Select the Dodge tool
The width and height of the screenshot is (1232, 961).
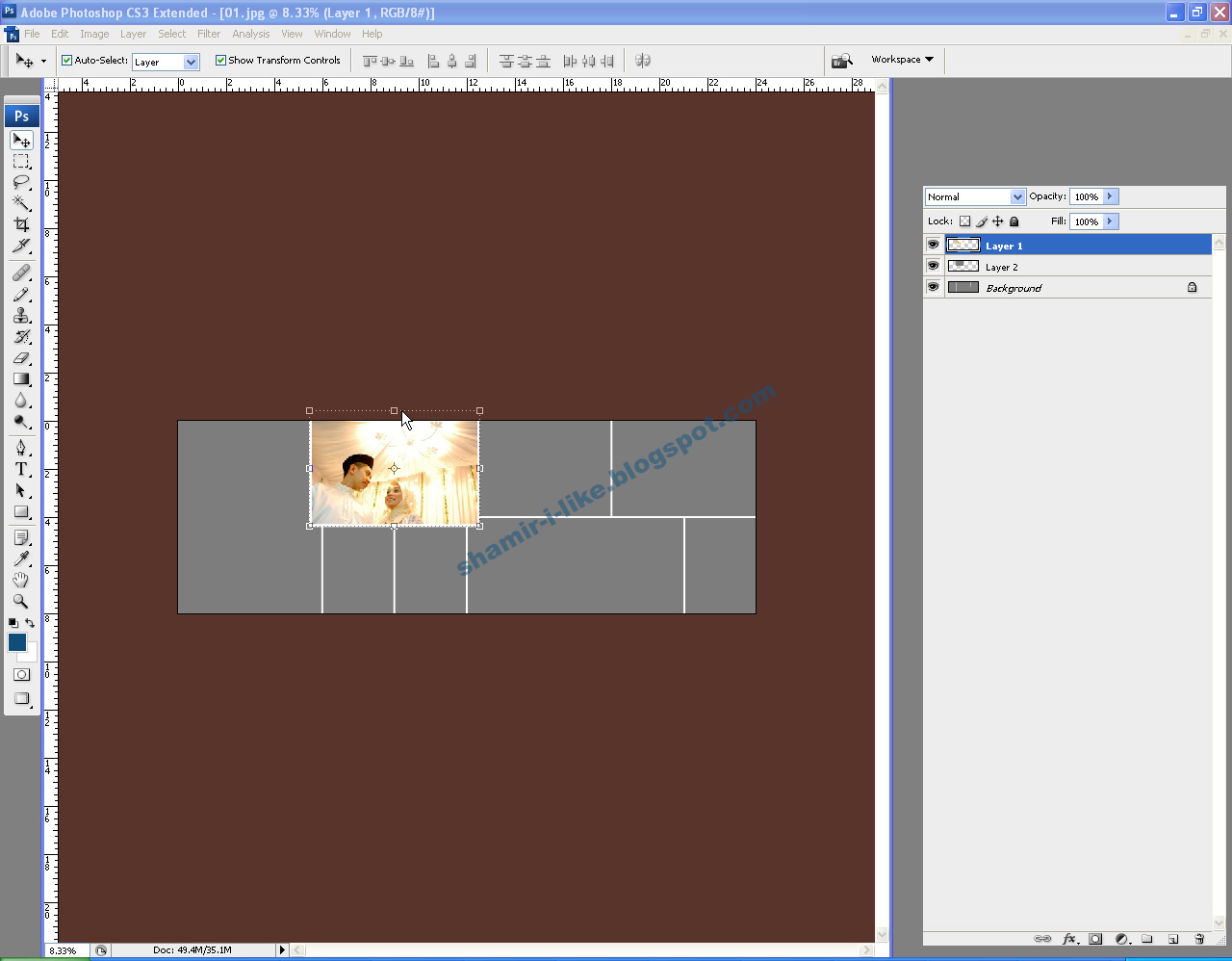pyautogui.click(x=21, y=422)
